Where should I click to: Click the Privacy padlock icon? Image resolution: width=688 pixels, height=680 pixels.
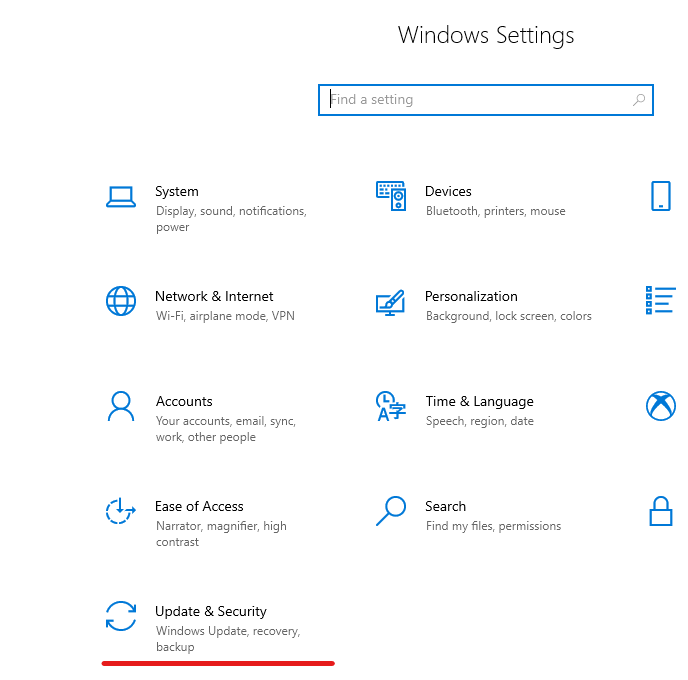tap(660, 511)
